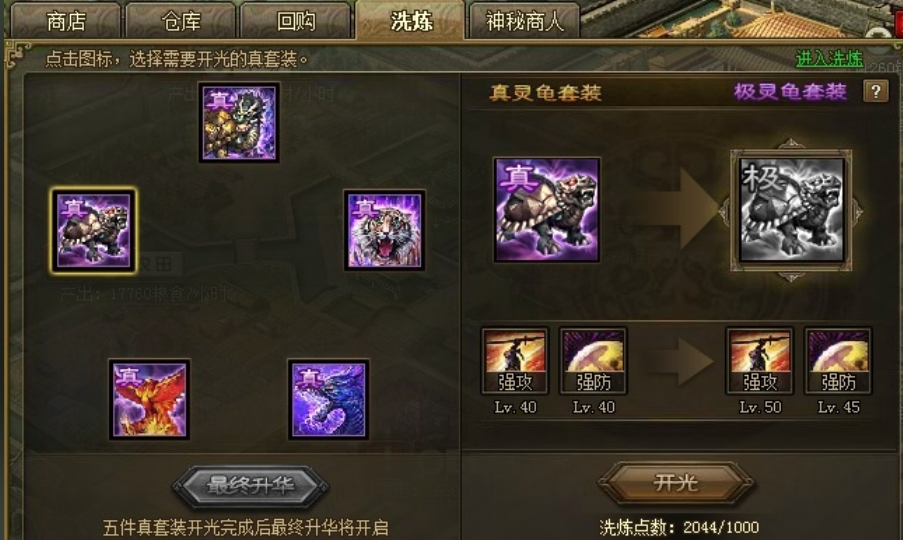
Task: Go to the 回购 tab
Action: 295,21
